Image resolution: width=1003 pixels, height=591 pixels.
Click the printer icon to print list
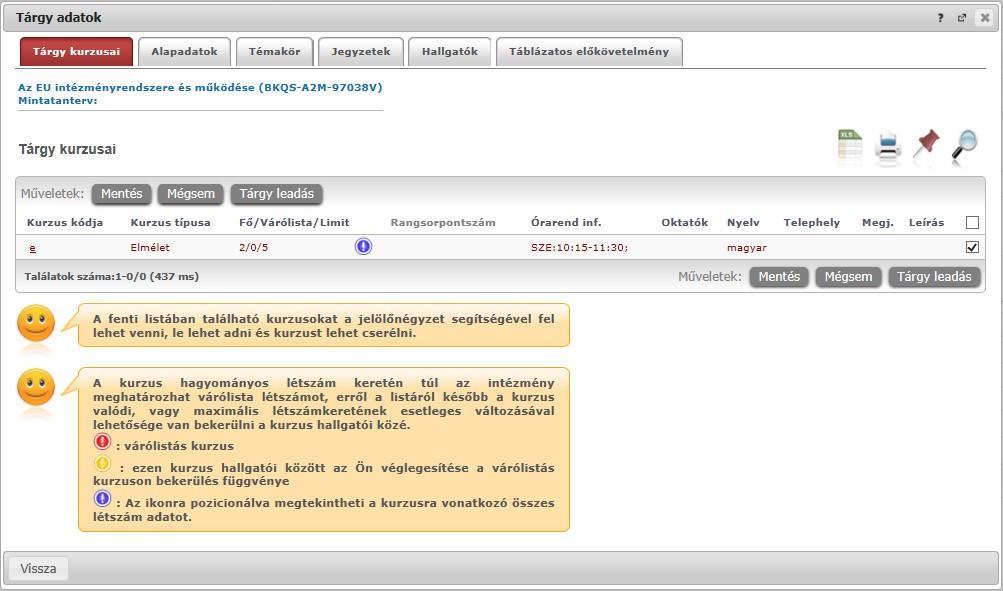click(888, 146)
